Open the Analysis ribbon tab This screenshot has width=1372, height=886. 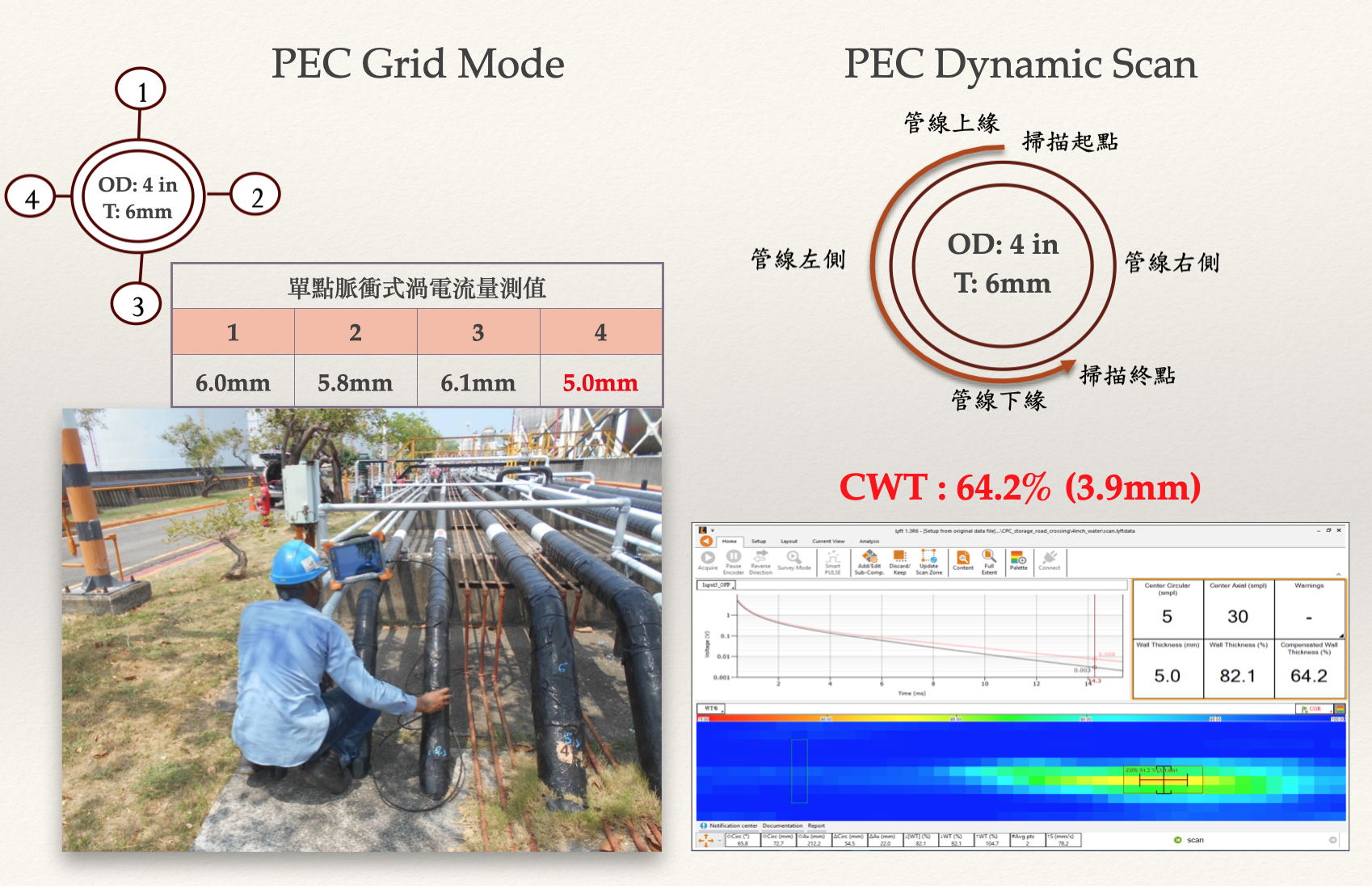pyautogui.click(x=869, y=542)
